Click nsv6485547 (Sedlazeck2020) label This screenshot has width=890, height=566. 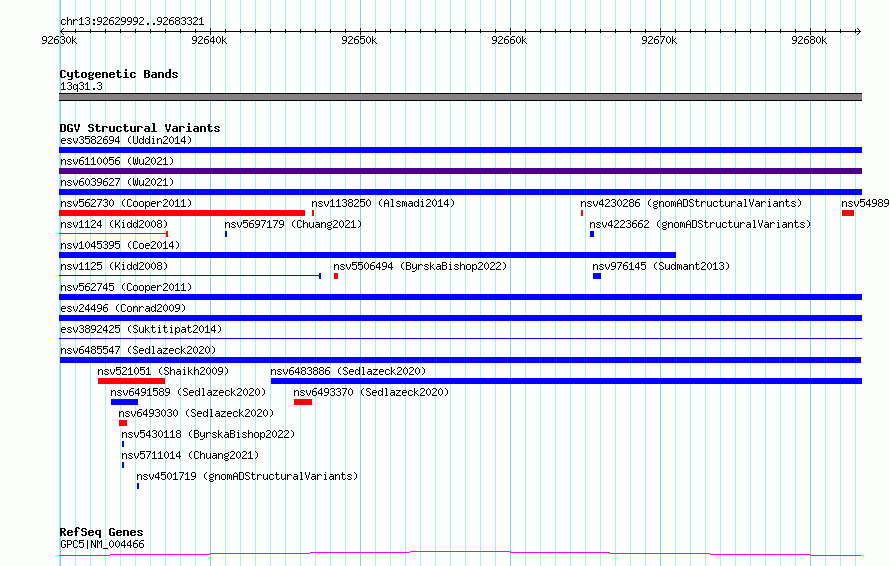pos(138,350)
